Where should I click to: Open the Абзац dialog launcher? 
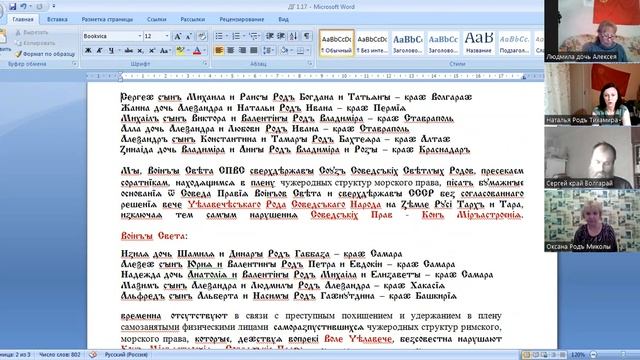(310, 64)
